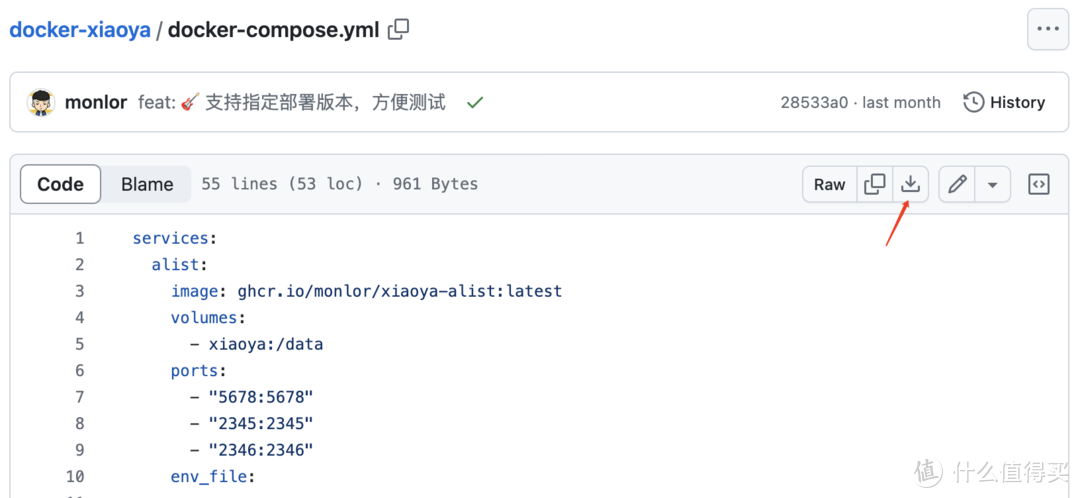This screenshot has width=1080, height=498.
Task: Open commit 28533a0
Action: [814, 102]
